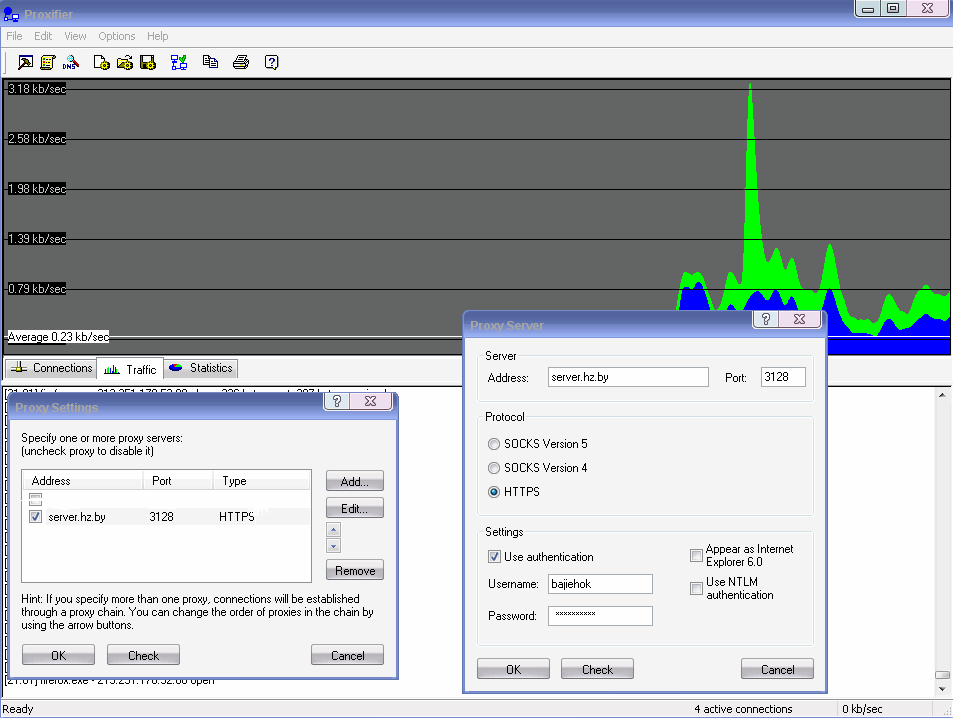Image resolution: width=953 pixels, height=718 pixels.
Task: Click the 3128 port cell in proxy list
Action: (161, 516)
